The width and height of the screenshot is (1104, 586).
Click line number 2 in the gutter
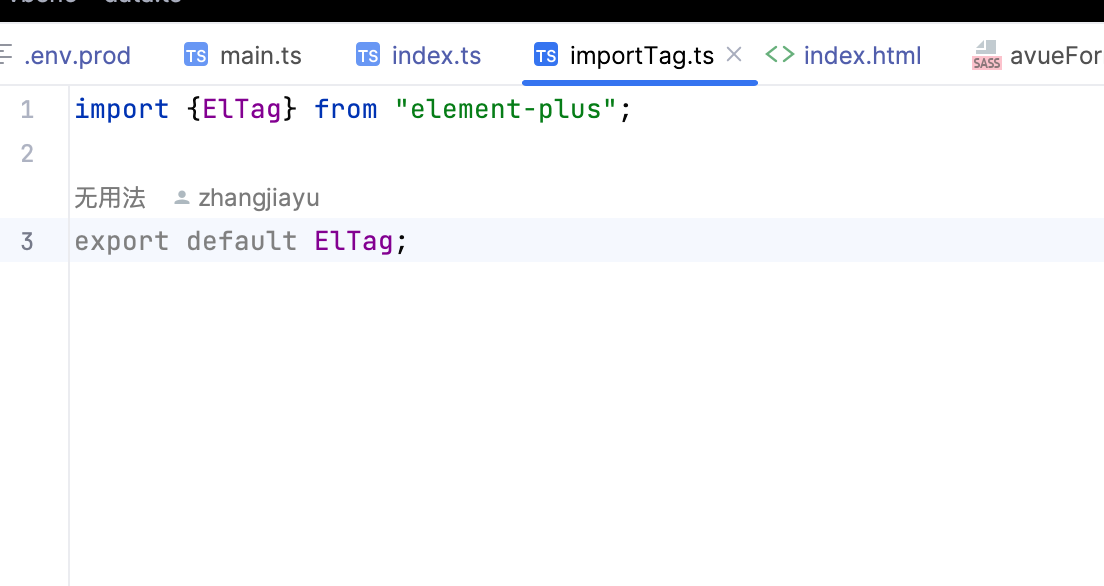point(27,154)
